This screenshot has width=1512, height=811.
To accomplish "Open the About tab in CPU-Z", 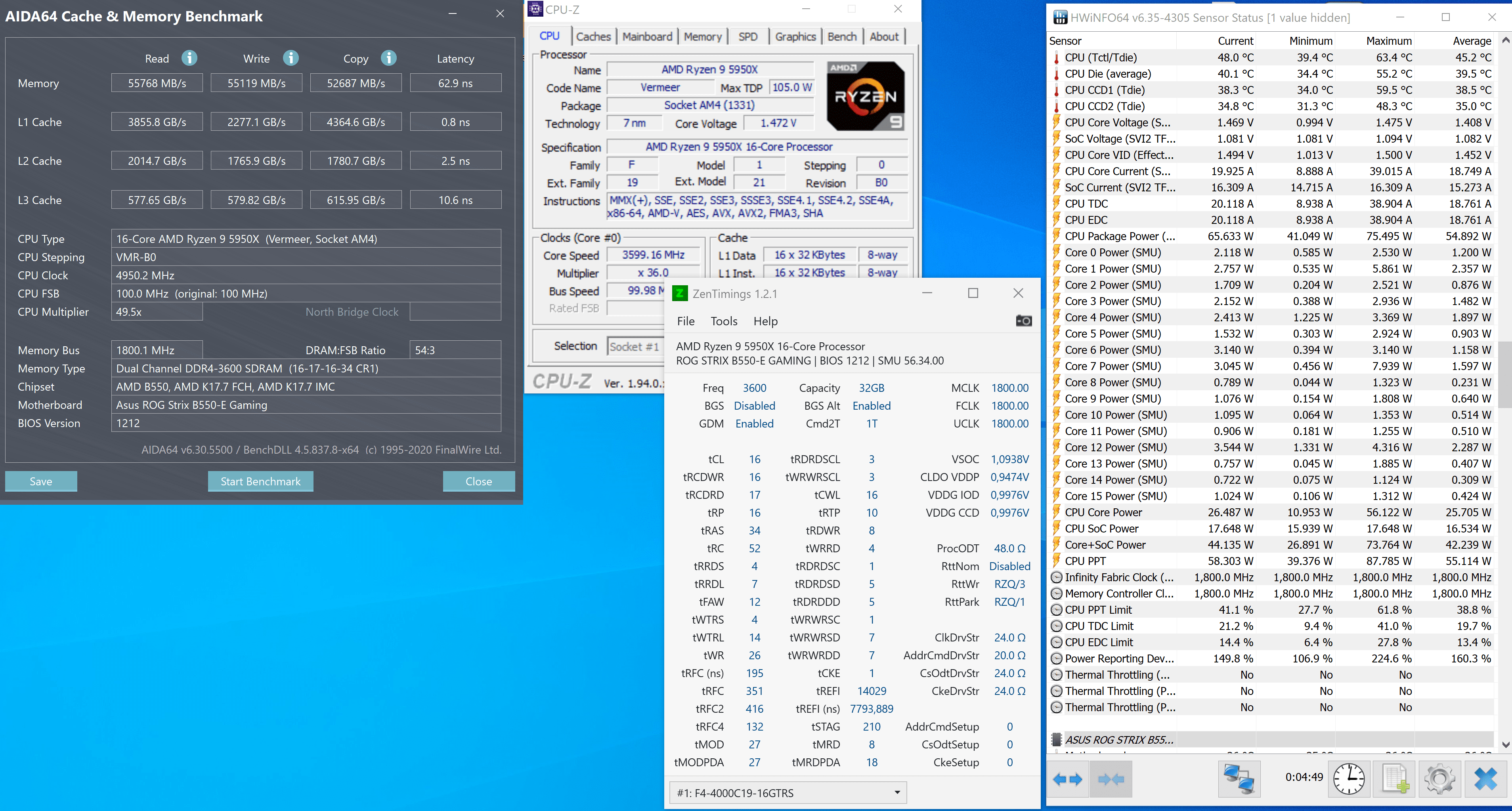I will [x=884, y=36].
